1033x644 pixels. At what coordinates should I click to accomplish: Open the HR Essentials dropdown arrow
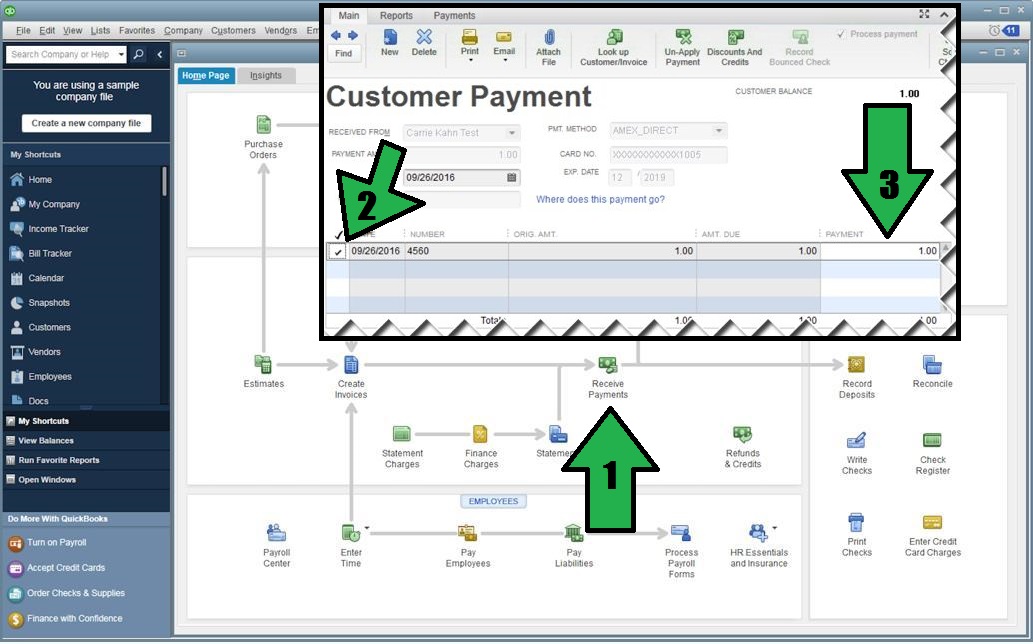tap(774, 527)
